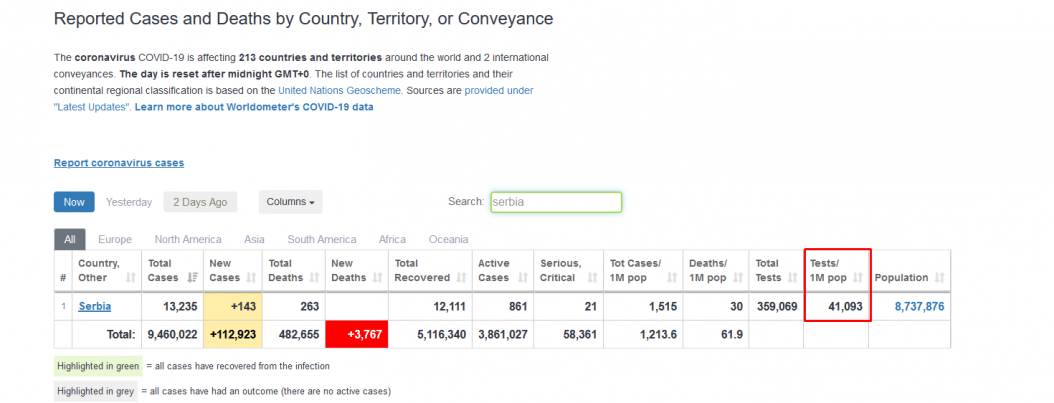The height and width of the screenshot is (403, 1054).
Task: Switch to Now data view
Action: tap(74, 202)
